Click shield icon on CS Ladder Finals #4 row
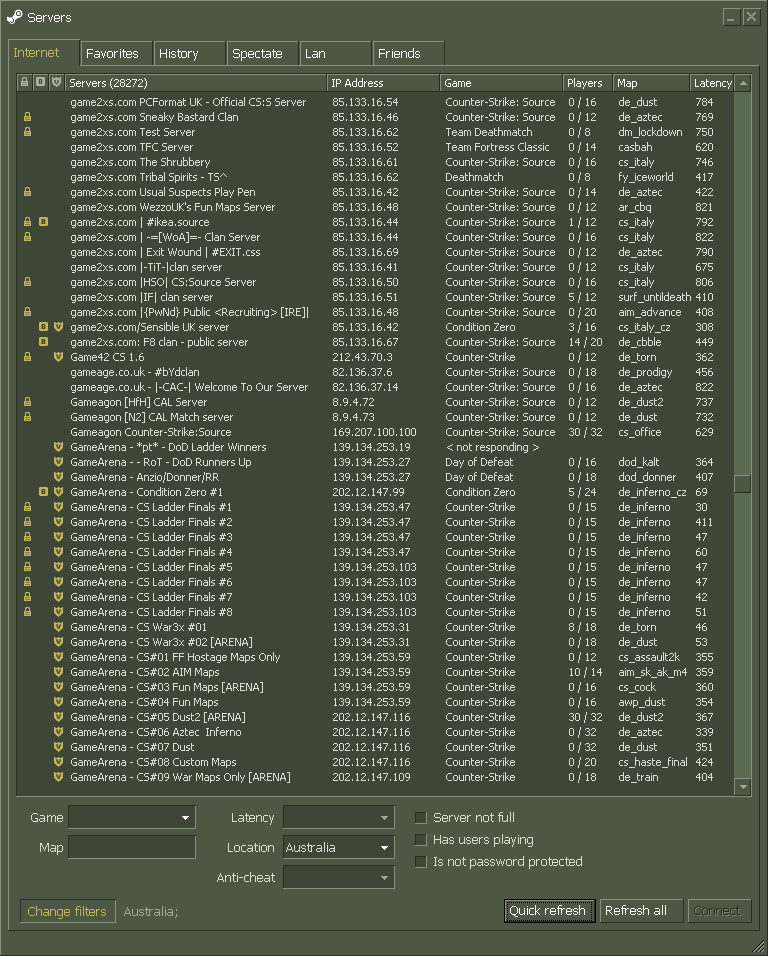This screenshot has width=768, height=956. point(59,552)
